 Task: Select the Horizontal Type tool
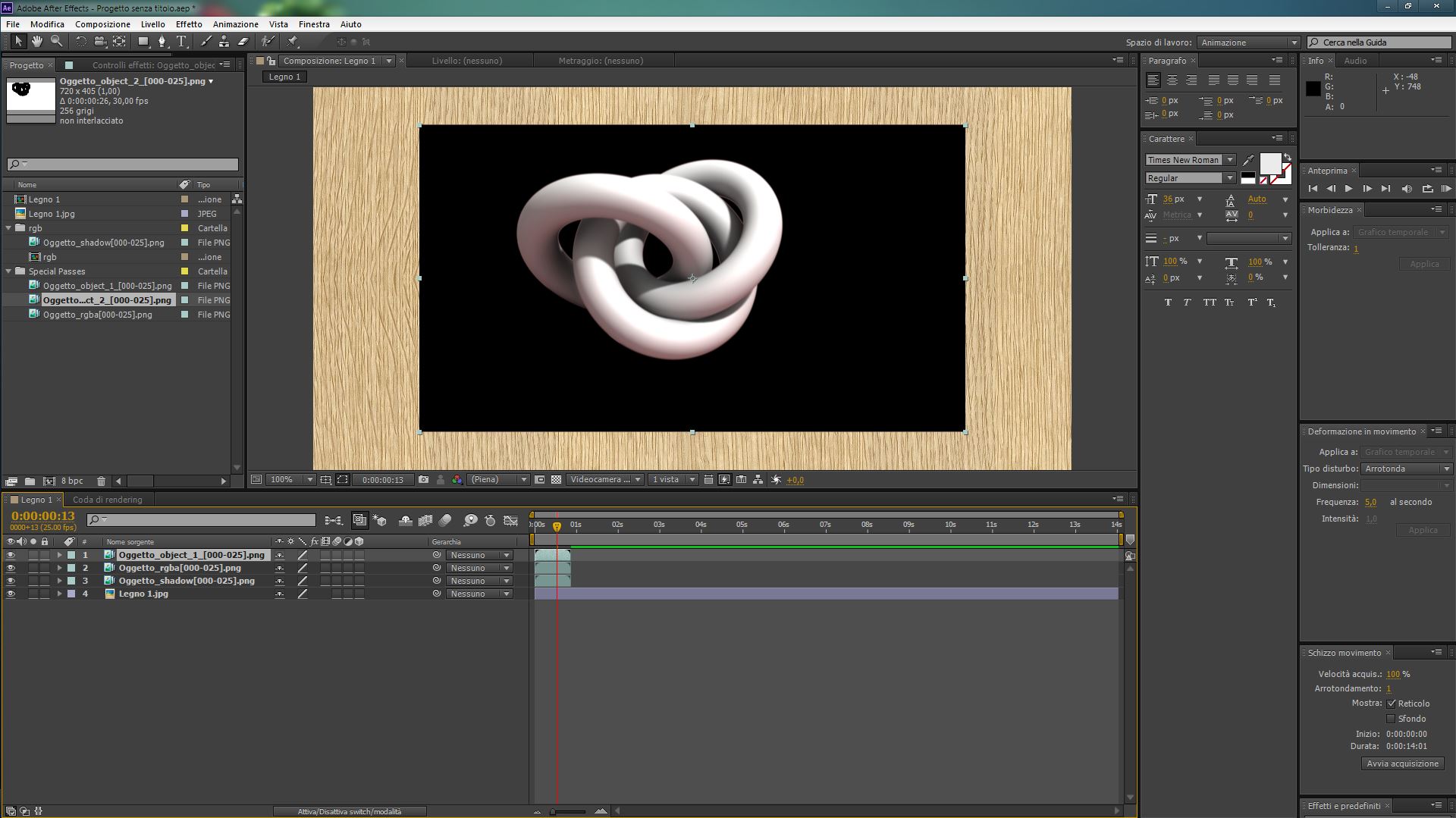pos(181,42)
